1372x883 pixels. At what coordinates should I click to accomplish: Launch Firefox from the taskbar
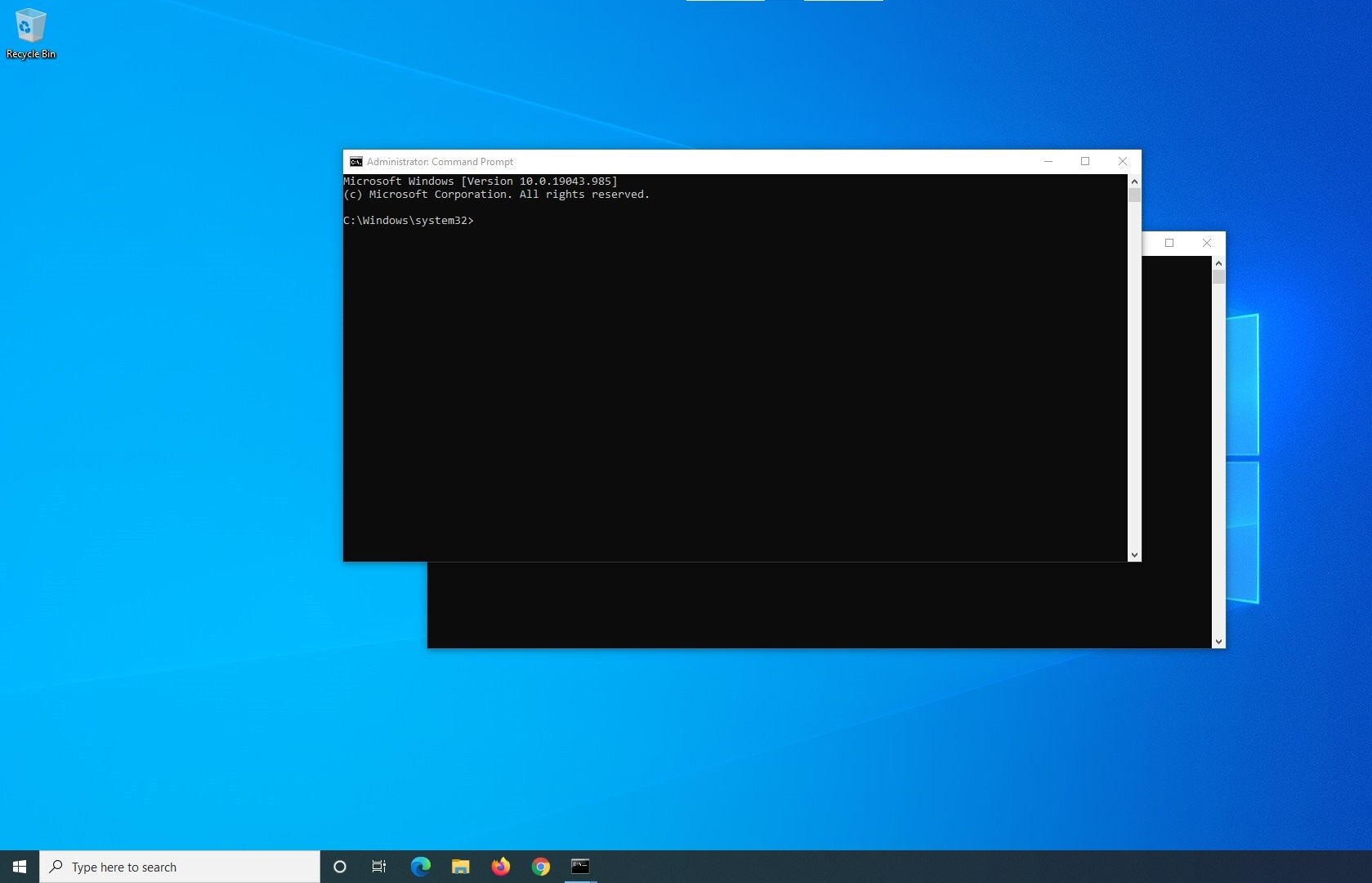click(500, 867)
